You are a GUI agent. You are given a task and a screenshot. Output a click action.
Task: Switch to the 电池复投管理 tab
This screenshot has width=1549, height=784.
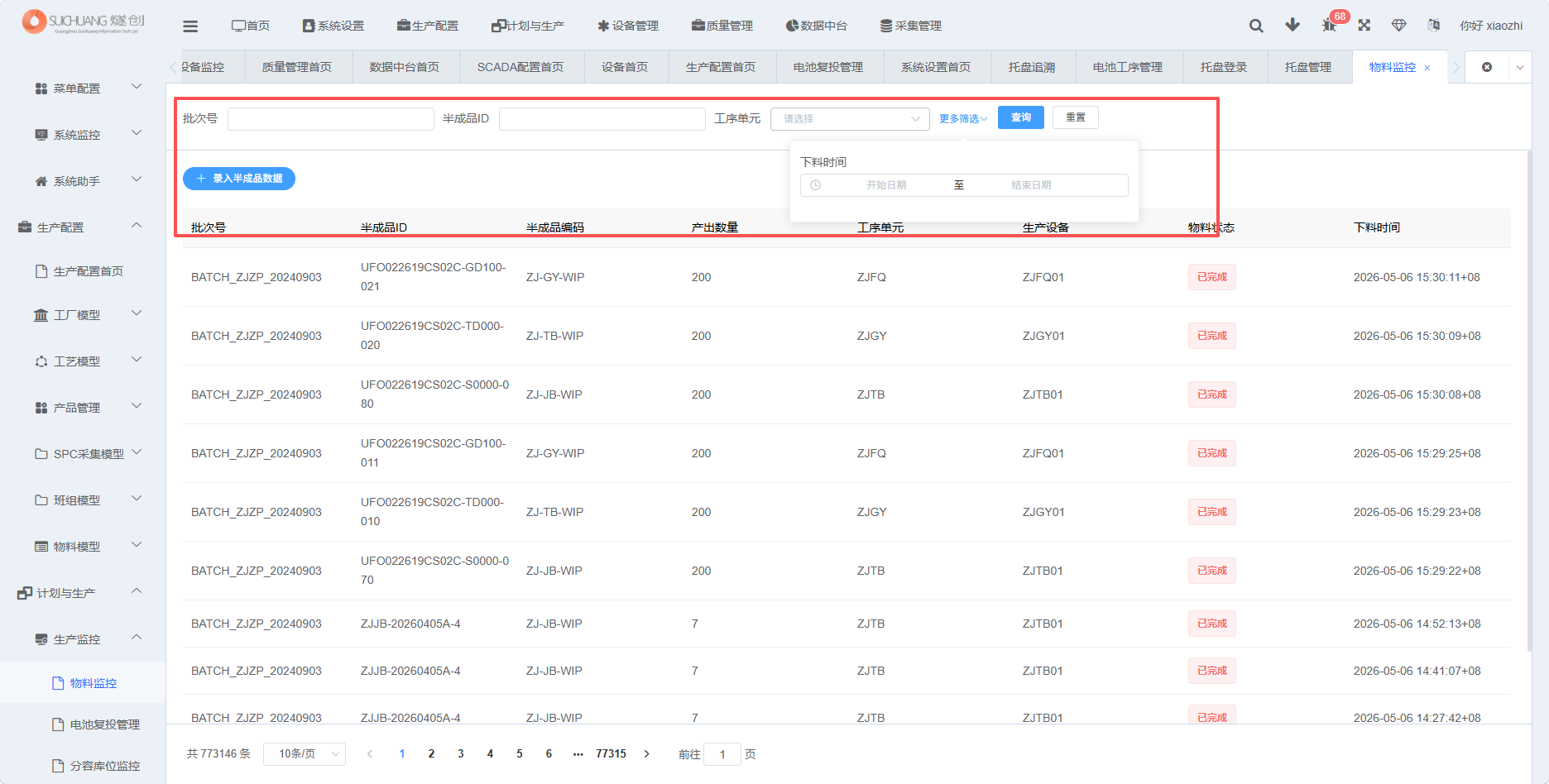(828, 67)
